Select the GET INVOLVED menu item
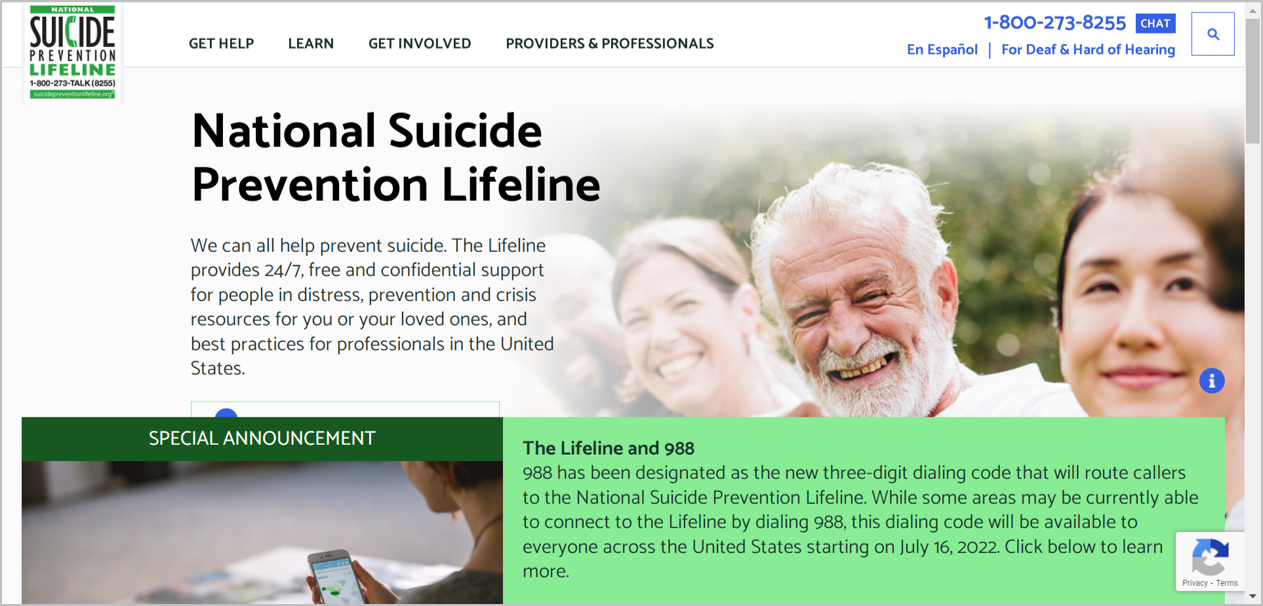 [x=419, y=43]
